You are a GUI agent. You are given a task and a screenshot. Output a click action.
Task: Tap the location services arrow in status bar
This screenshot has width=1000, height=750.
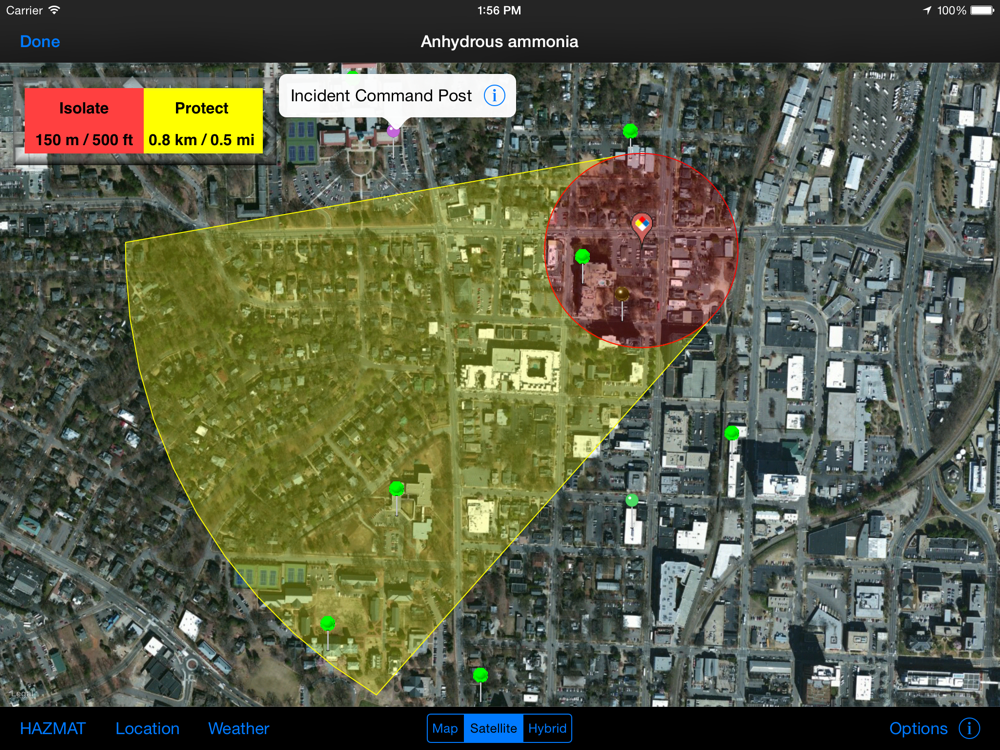[x=927, y=10]
